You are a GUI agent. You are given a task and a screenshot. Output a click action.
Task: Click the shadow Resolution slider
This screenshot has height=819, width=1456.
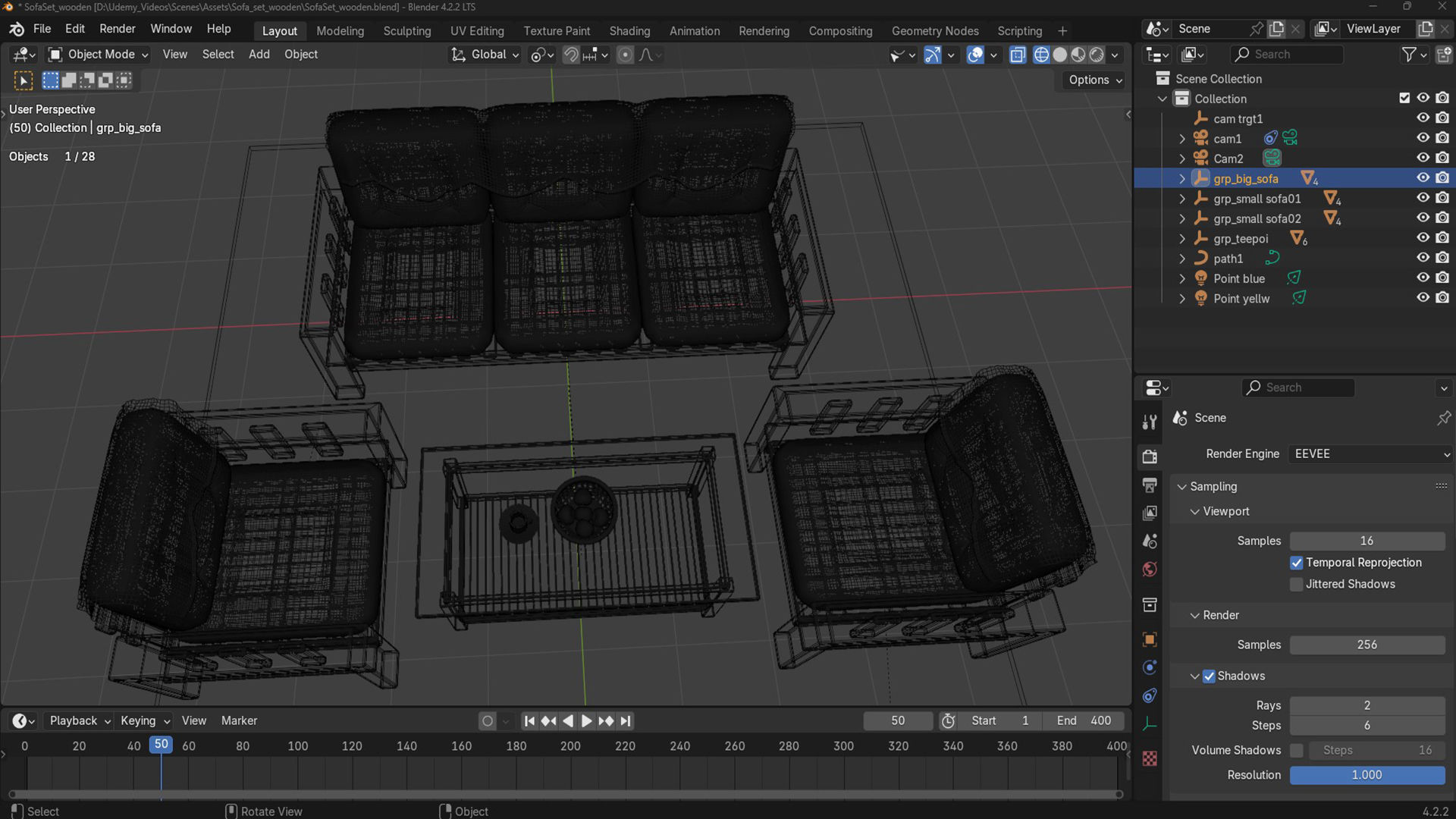pyautogui.click(x=1367, y=775)
